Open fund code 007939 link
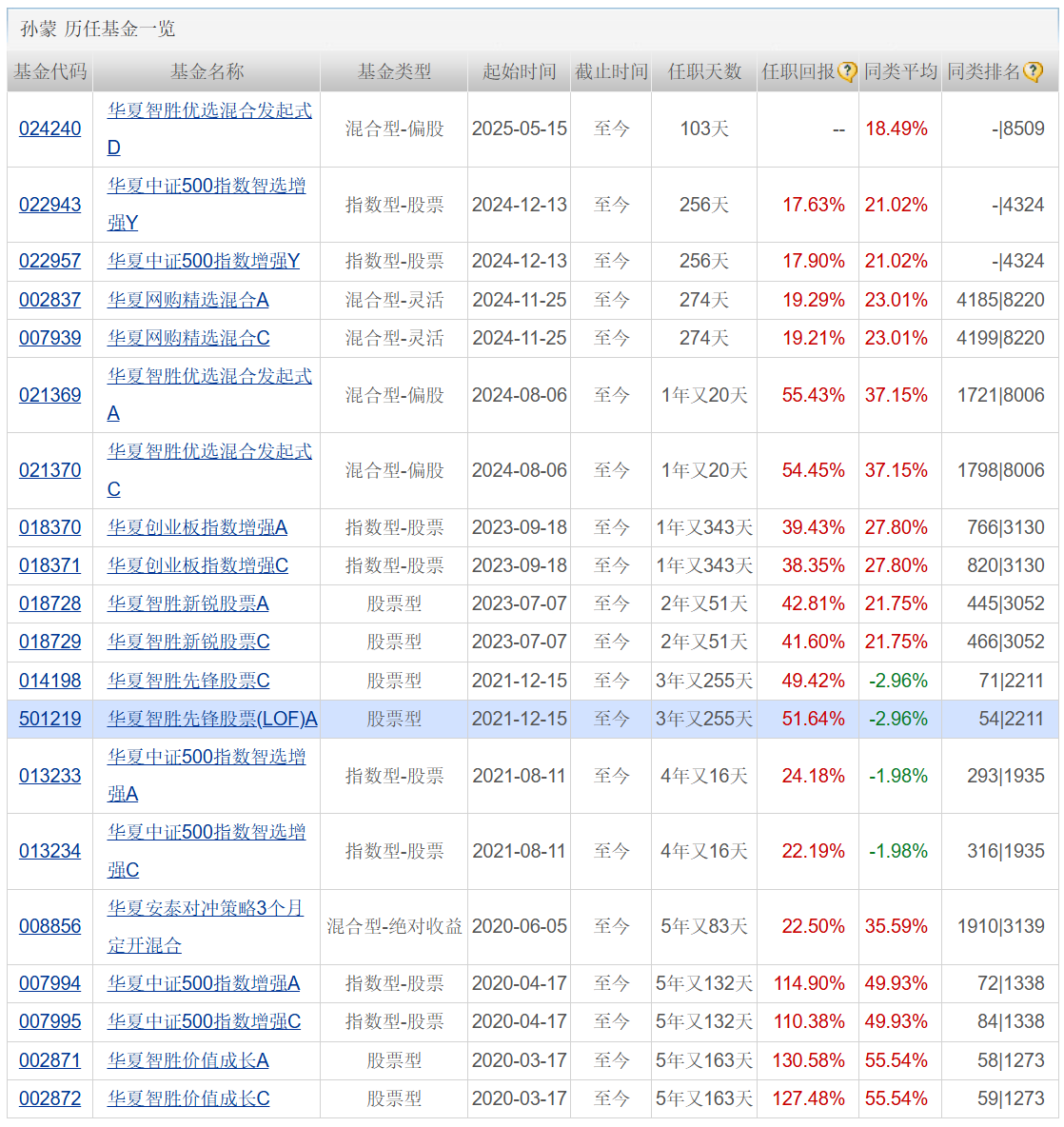The width and height of the screenshot is (1064, 1127). coord(49,338)
